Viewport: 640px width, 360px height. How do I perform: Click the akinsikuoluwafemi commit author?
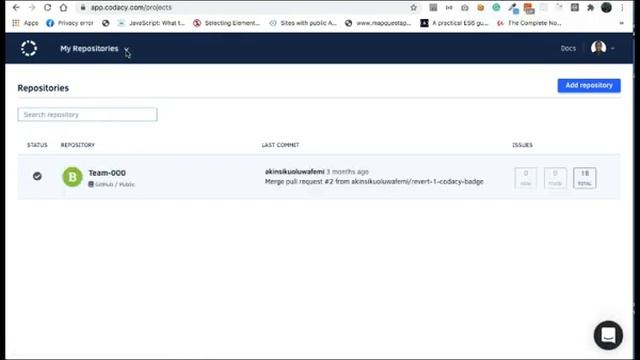coord(294,171)
